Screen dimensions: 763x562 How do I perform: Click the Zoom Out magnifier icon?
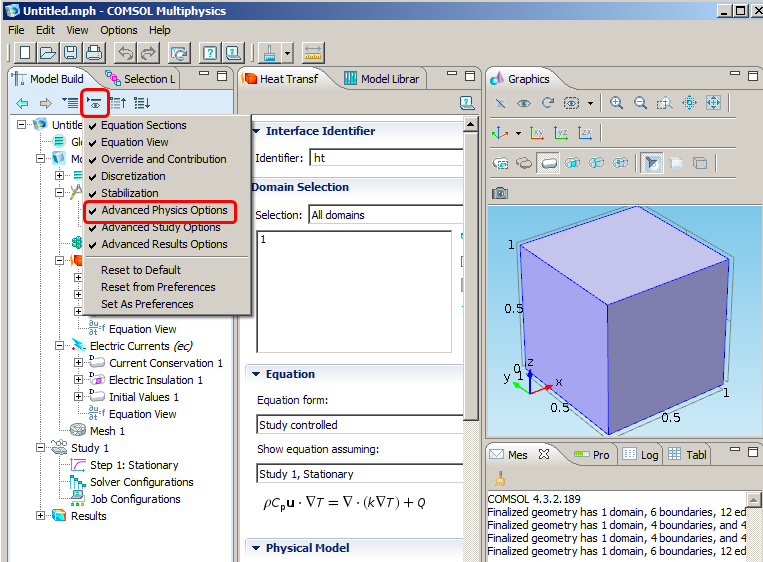coord(641,103)
